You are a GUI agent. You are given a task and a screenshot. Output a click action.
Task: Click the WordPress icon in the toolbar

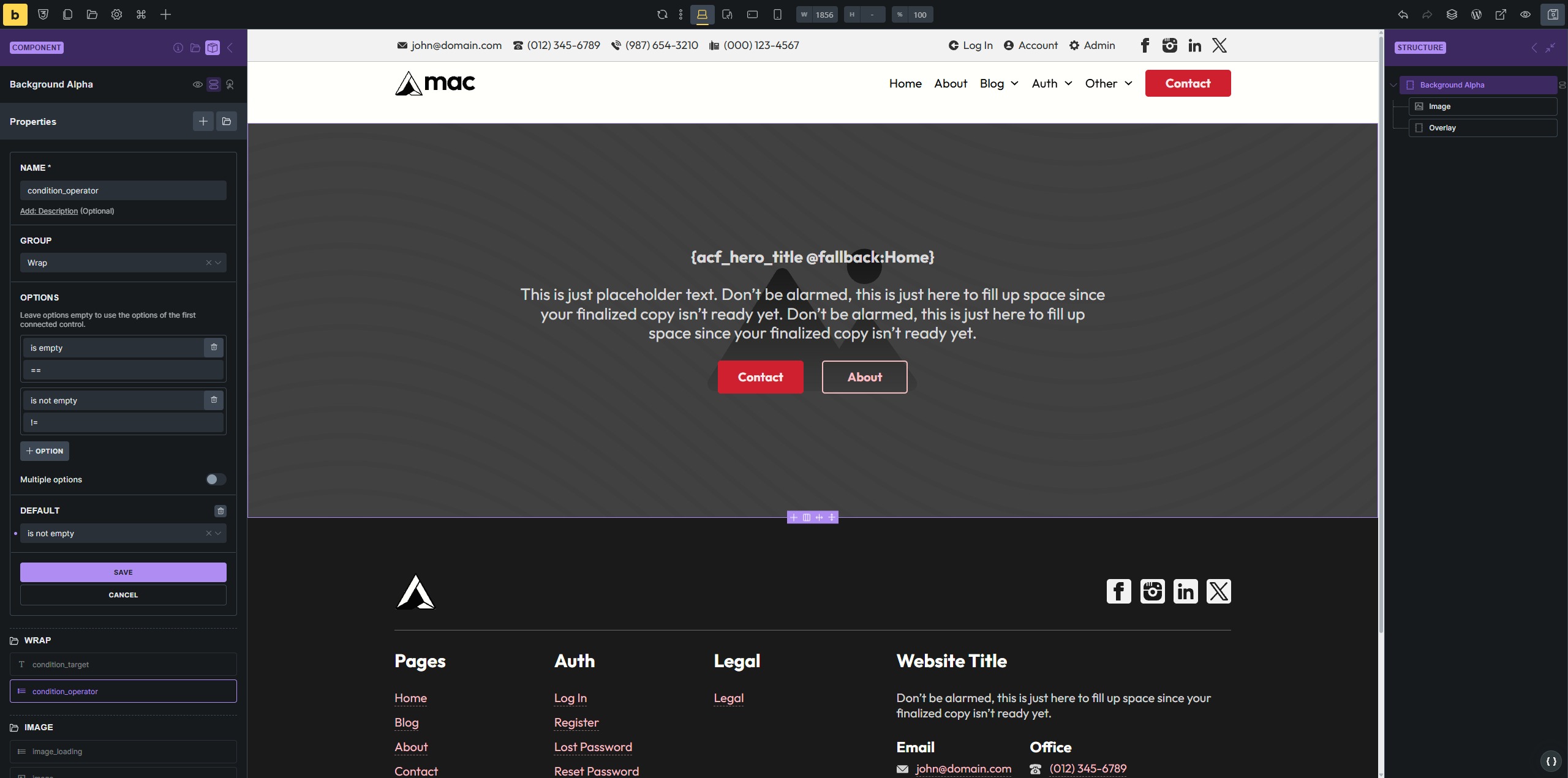tap(1476, 15)
